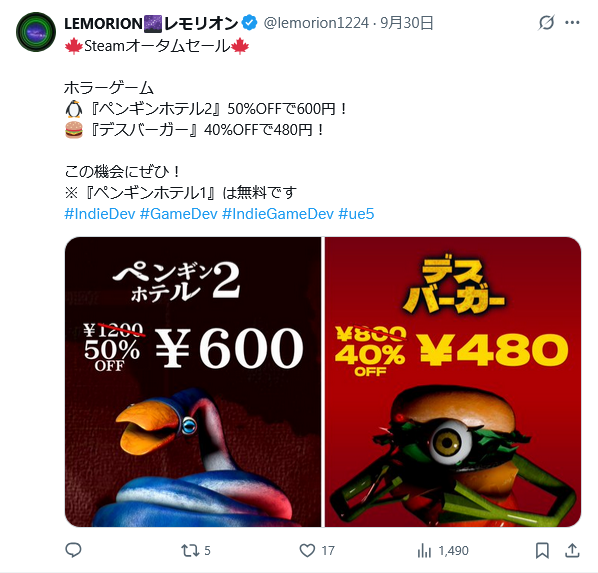The width and height of the screenshot is (598, 573).
Task: Bookmark this post
Action: (x=542, y=550)
